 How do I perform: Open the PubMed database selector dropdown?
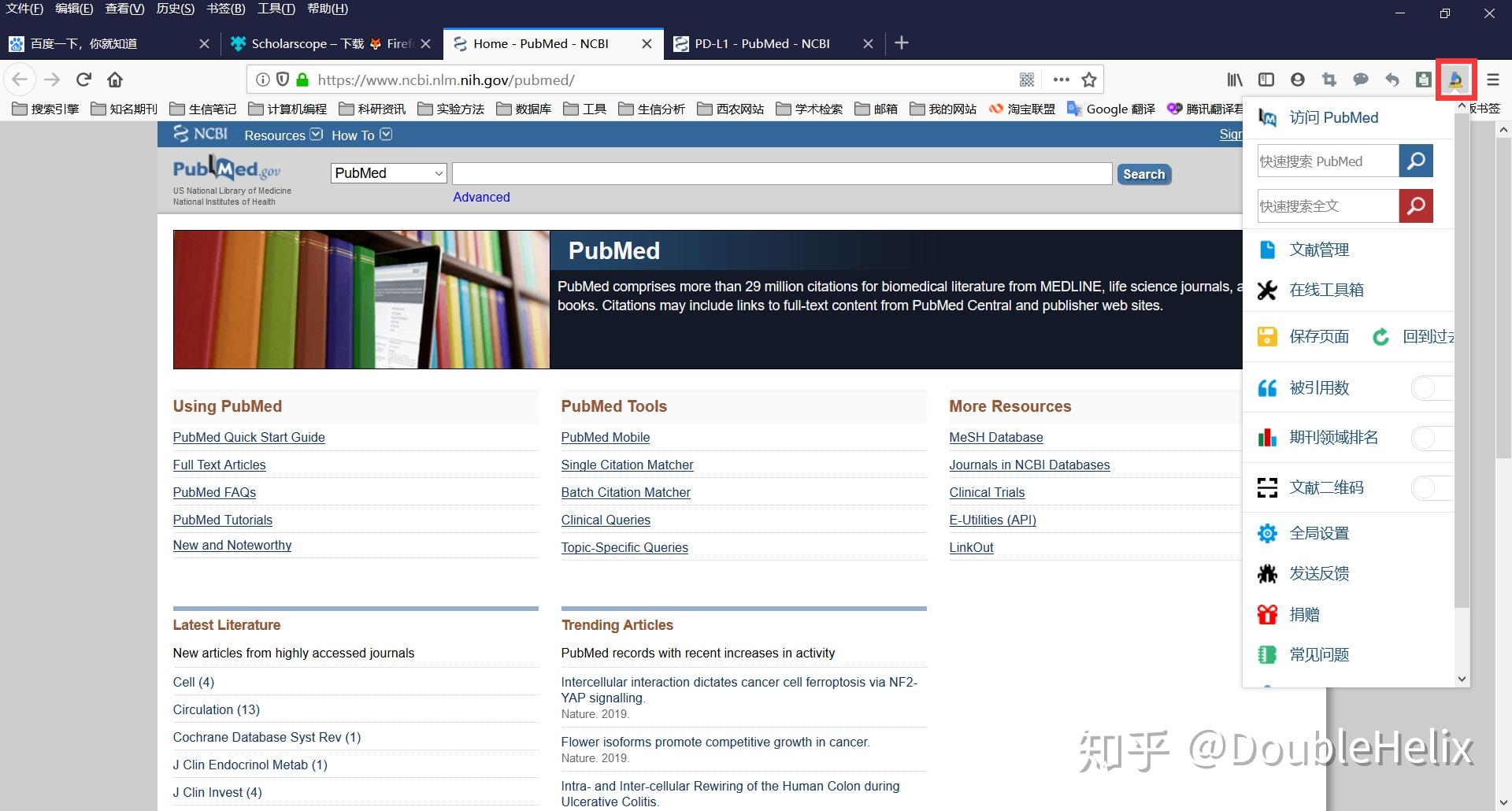point(387,173)
